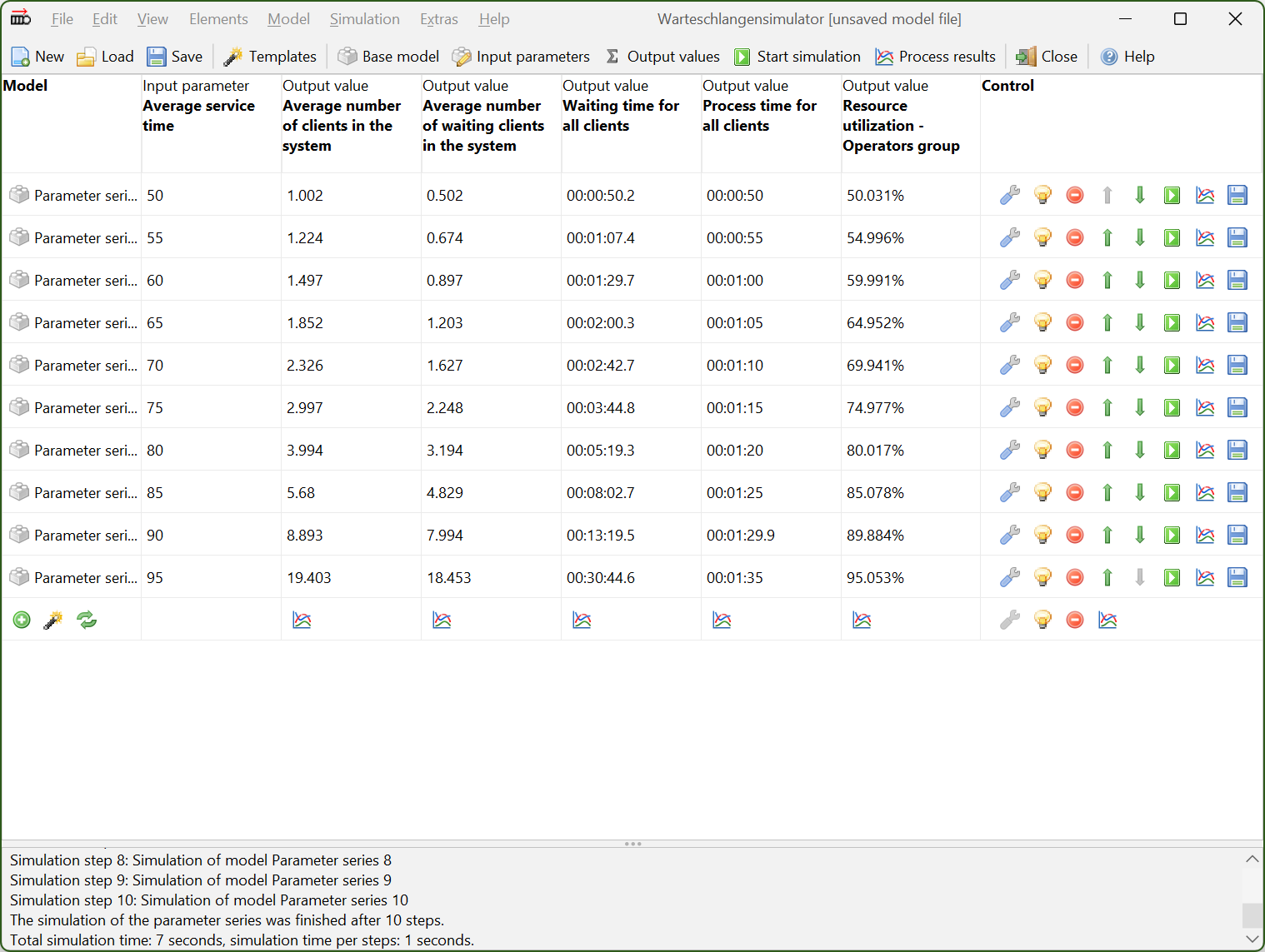Click Process results
Screen dimensions: 1265x952
click(935, 57)
